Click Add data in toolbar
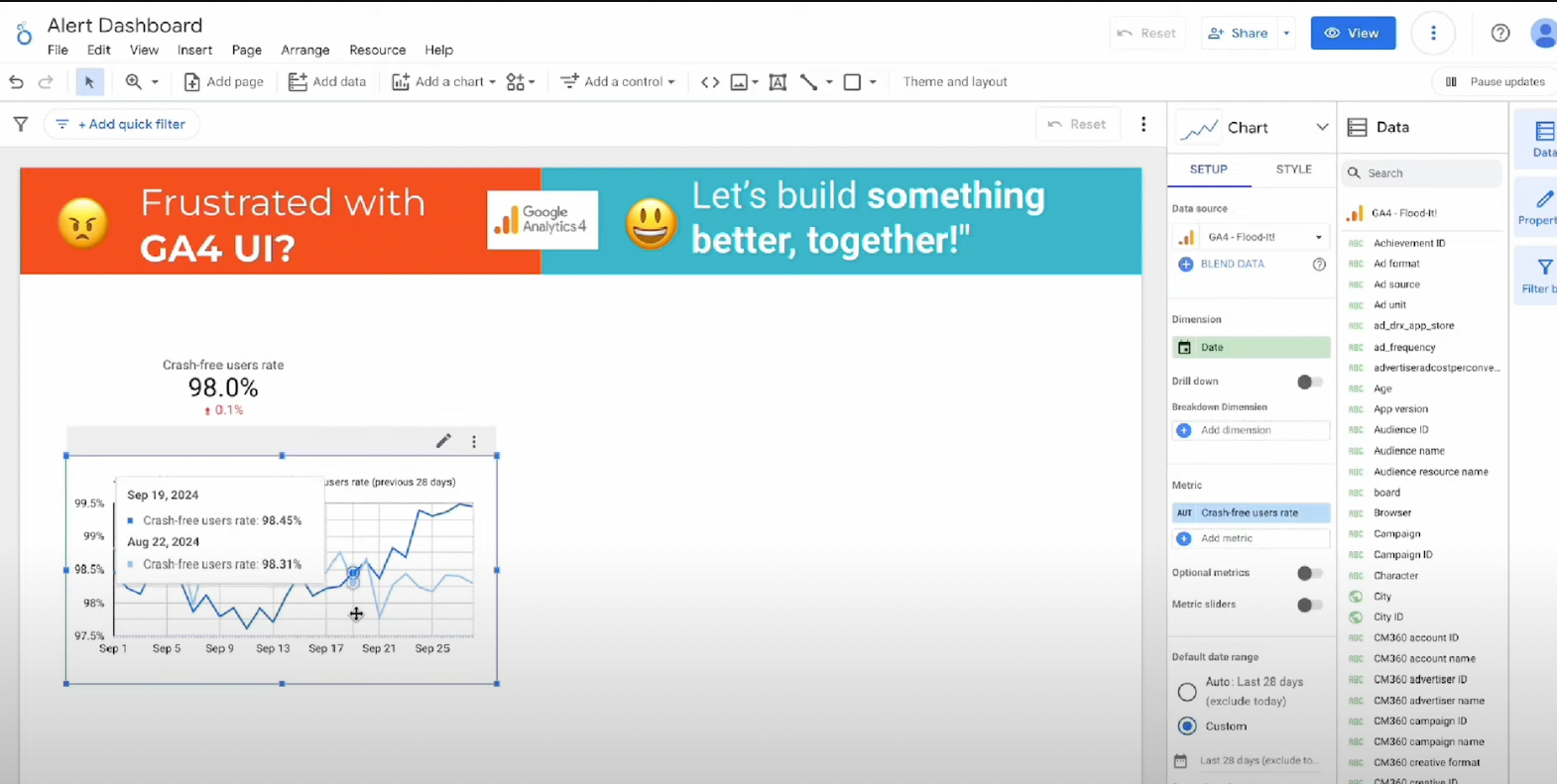This screenshot has height=784, width=1557. click(327, 82)
